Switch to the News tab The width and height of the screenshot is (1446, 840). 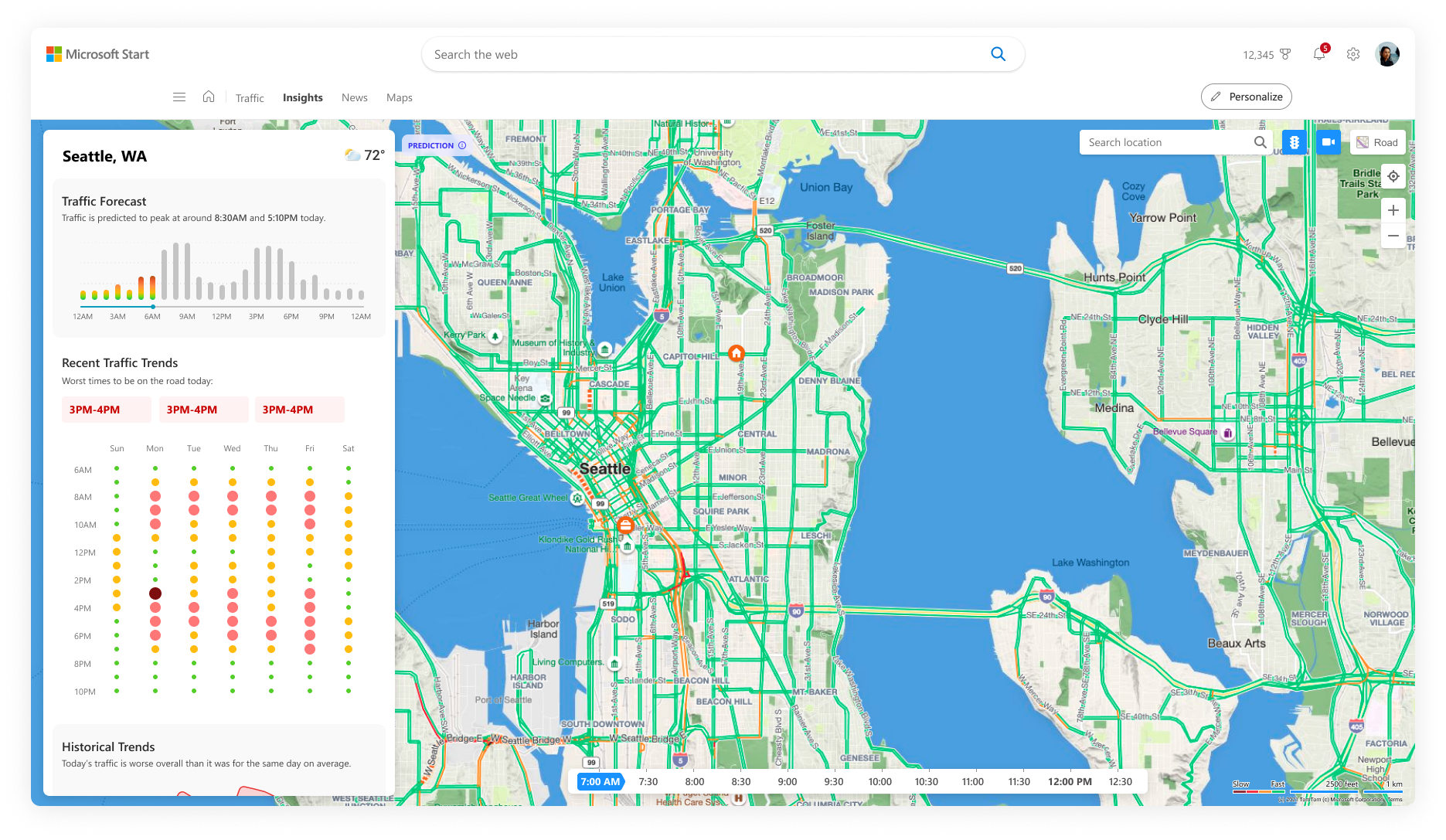(355, 97)
